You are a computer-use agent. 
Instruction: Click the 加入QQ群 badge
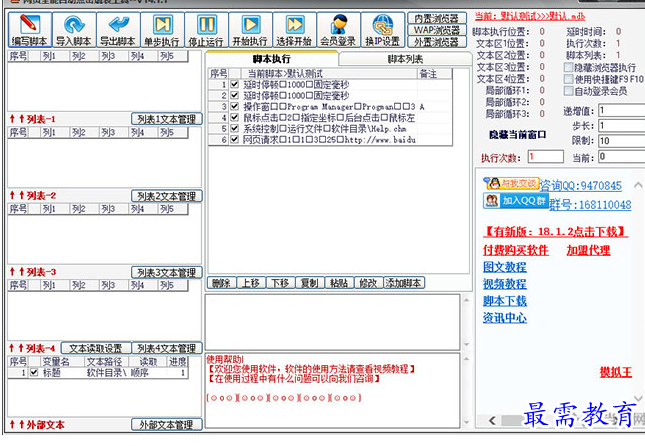515,201
